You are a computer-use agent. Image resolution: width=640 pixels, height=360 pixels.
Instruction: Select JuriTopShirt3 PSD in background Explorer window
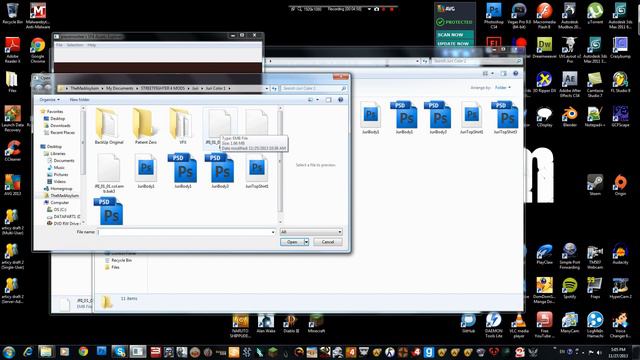[x=505, y=118]
